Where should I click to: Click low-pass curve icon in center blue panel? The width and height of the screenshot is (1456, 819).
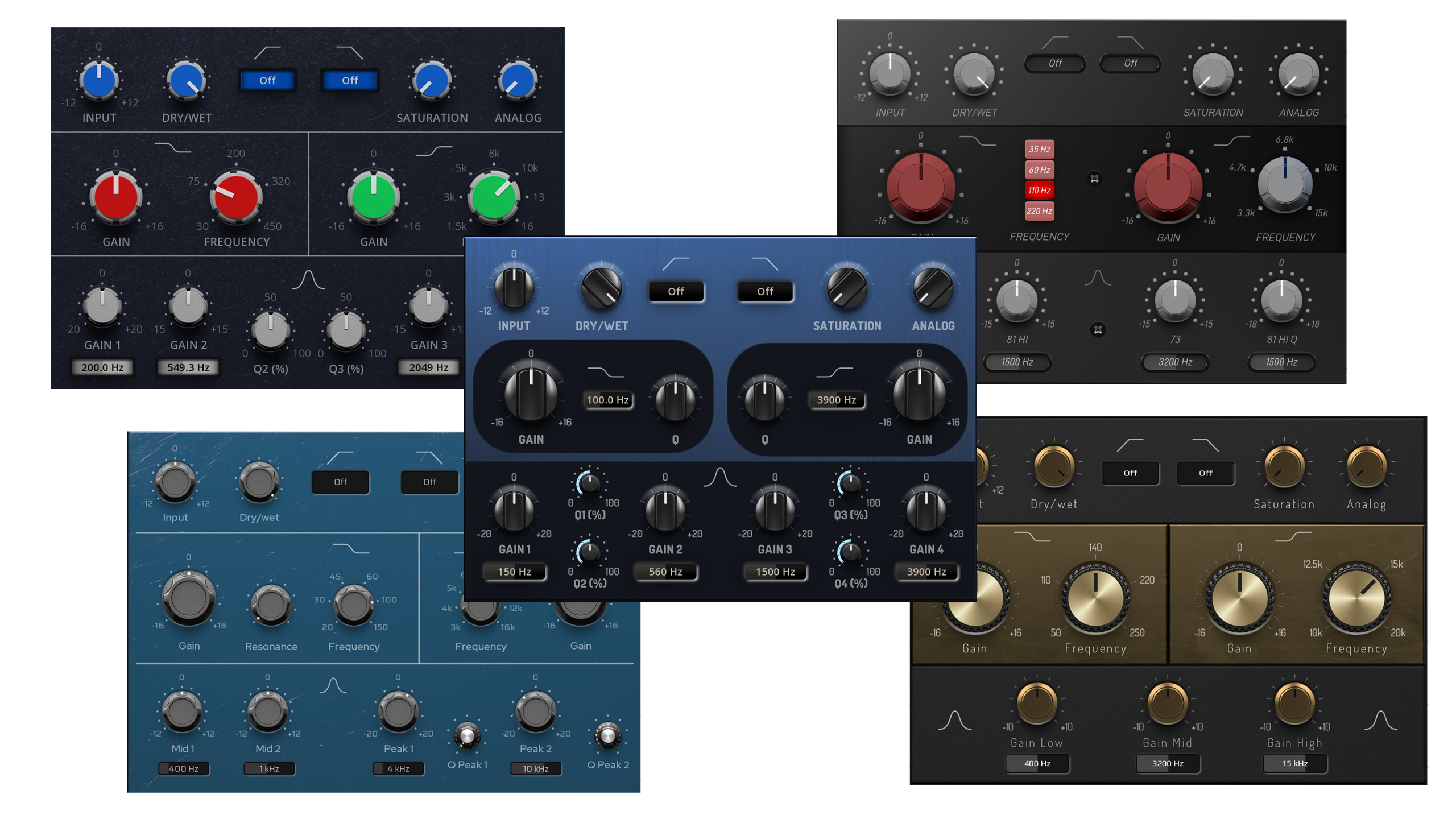pyautogui.click(x=764, y=263)
